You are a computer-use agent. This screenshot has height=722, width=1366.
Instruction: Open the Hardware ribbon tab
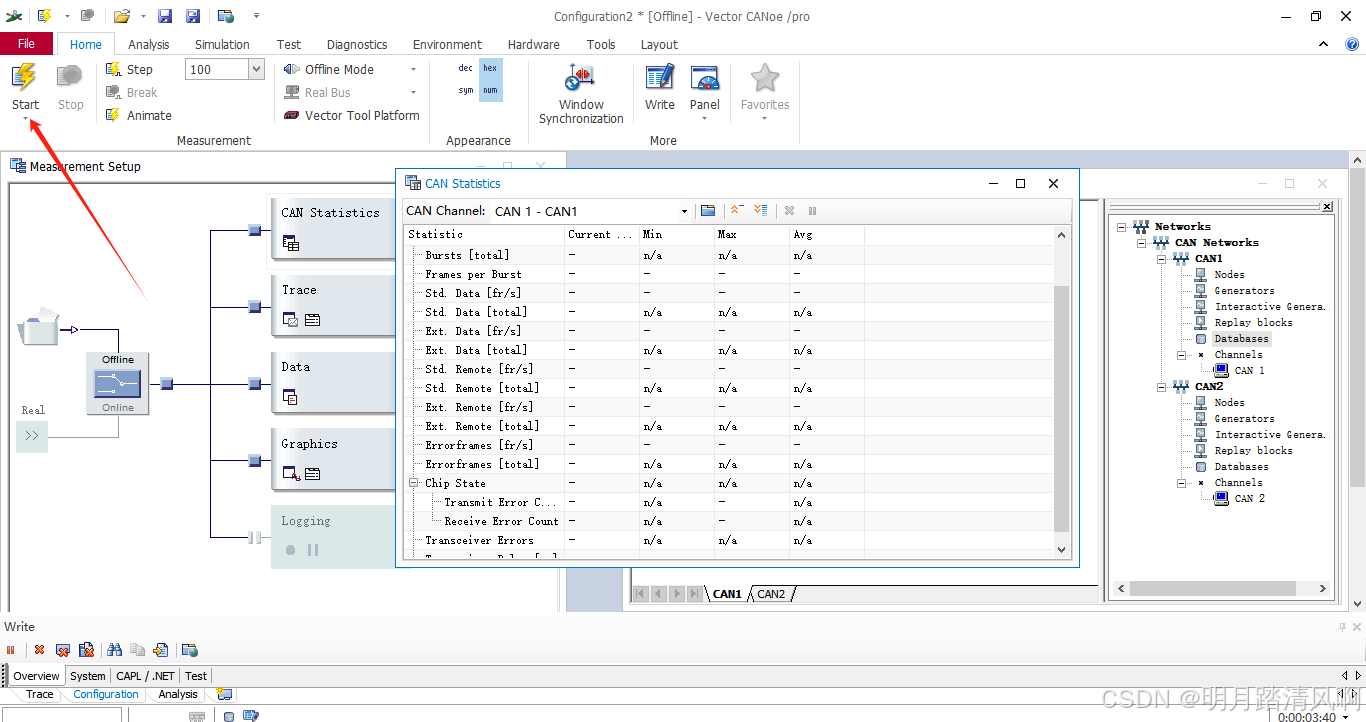[x=534, y=44]
